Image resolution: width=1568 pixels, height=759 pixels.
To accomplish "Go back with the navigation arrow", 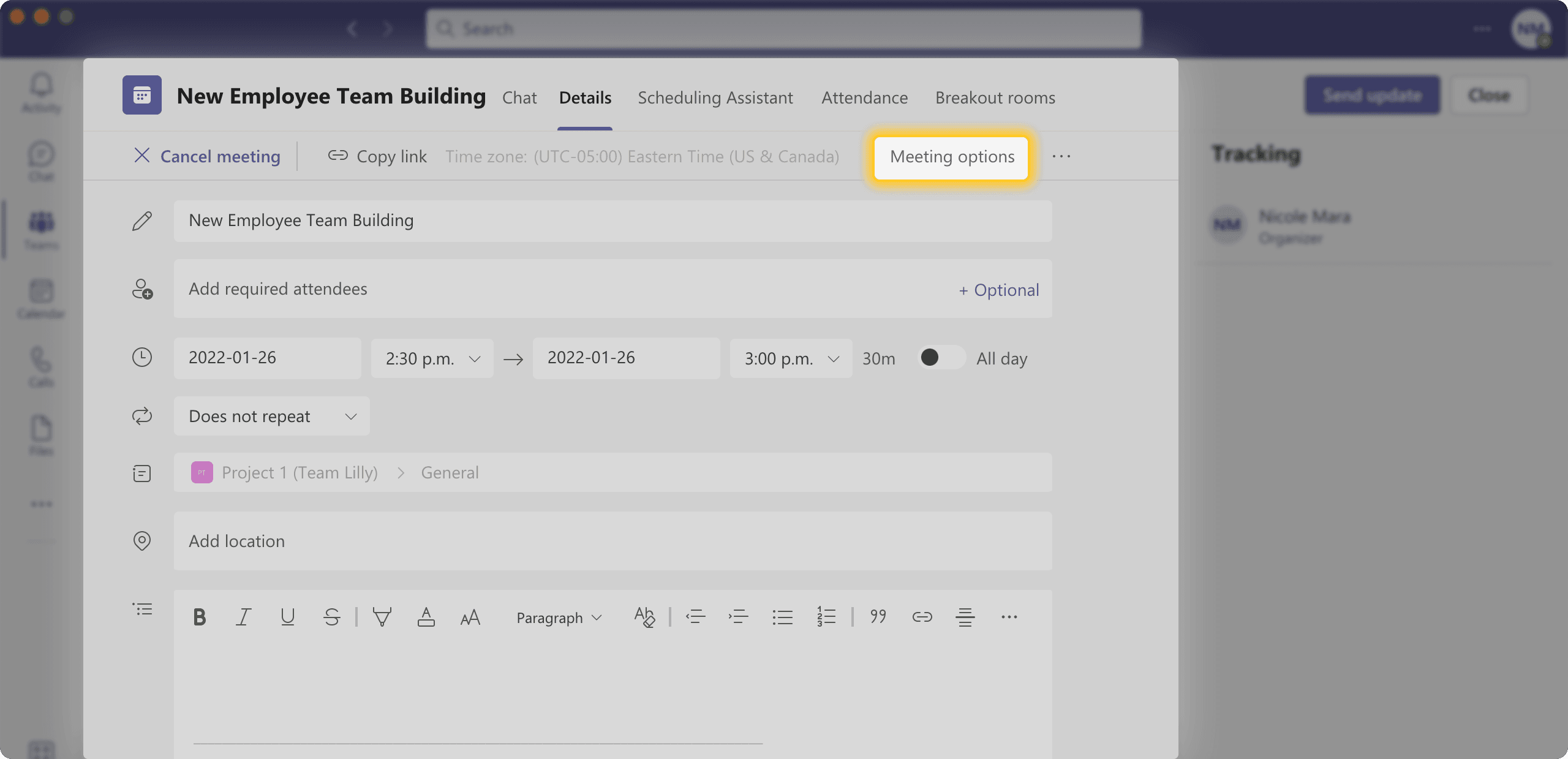I will coord(352,29).
